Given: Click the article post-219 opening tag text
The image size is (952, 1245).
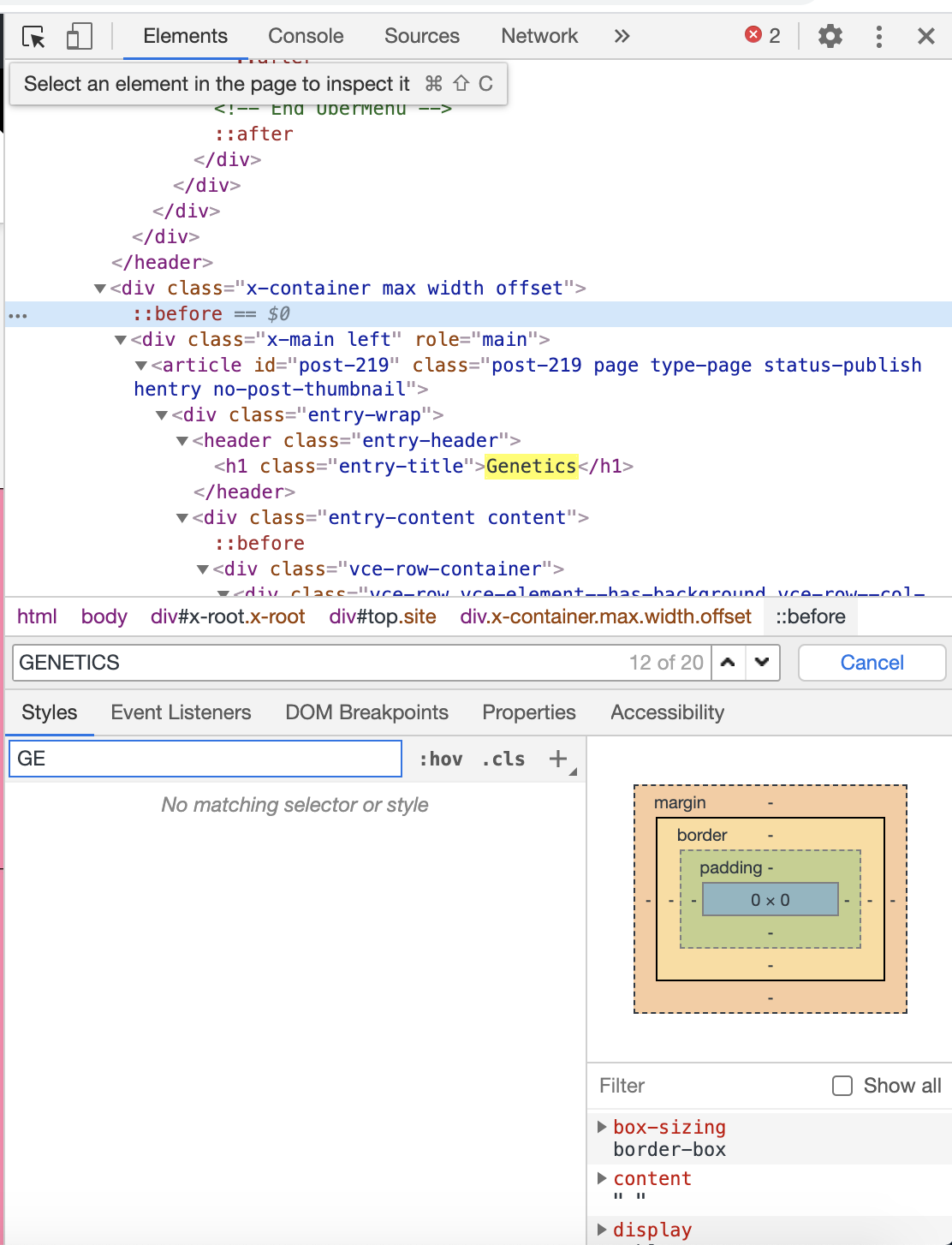Looking at the screenshot, I should coord(536,366).
